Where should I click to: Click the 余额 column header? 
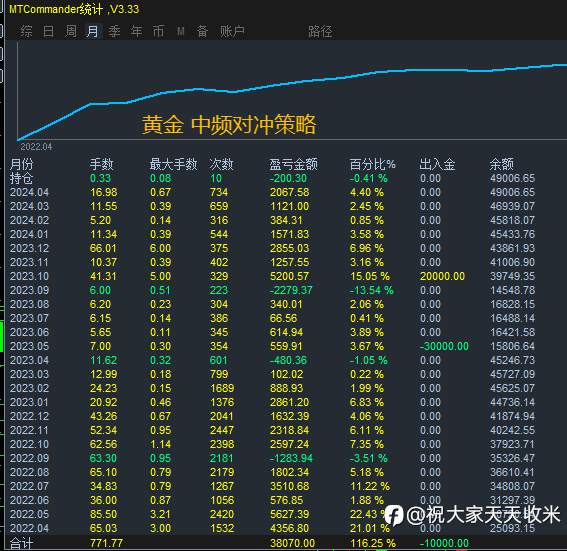(x=501, y=164)
